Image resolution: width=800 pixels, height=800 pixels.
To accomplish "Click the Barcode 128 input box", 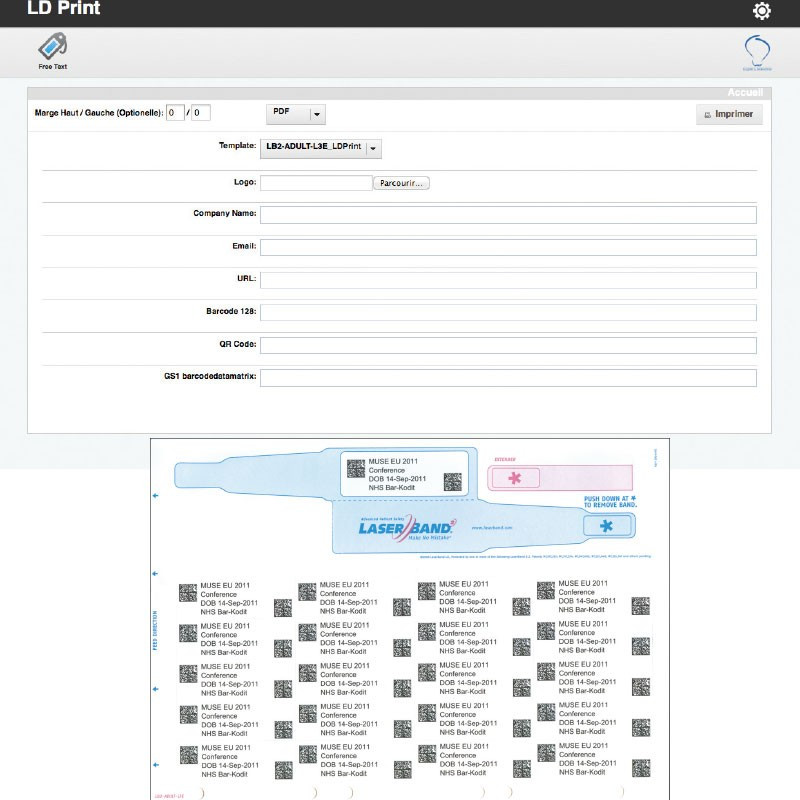I will [x=508, y=312].
